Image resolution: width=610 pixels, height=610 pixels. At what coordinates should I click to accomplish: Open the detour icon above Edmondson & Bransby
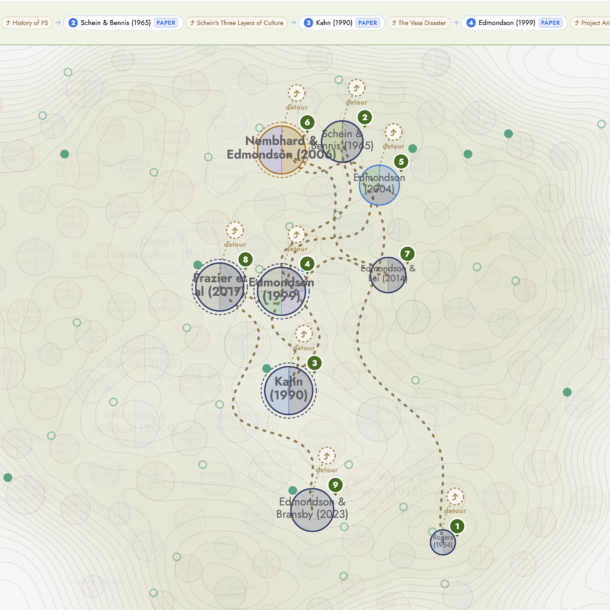point(326,456)
